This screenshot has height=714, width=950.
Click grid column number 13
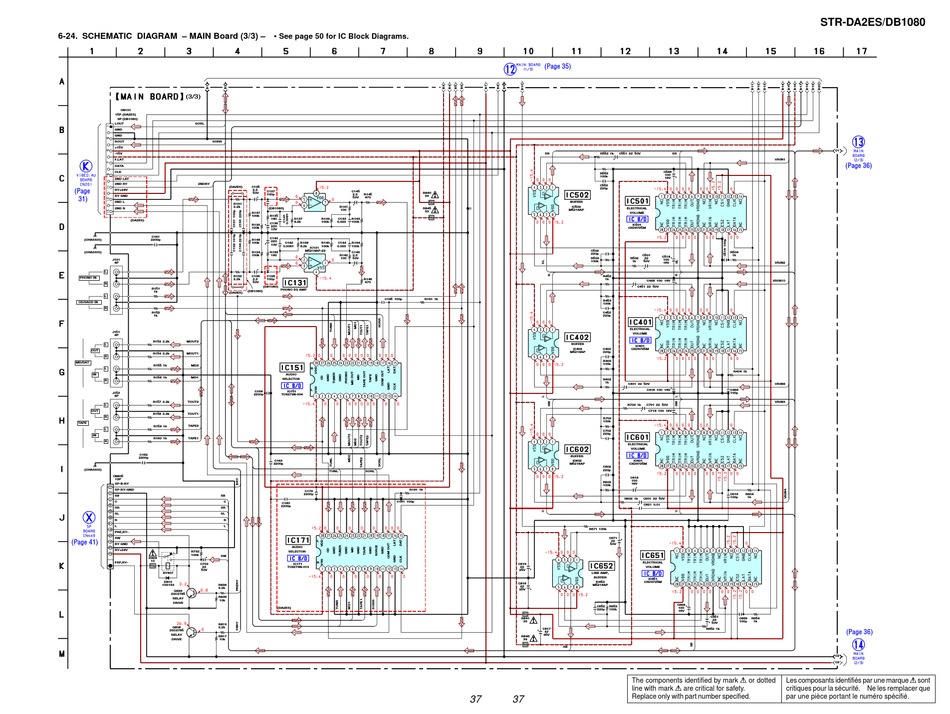coord(674,51)
